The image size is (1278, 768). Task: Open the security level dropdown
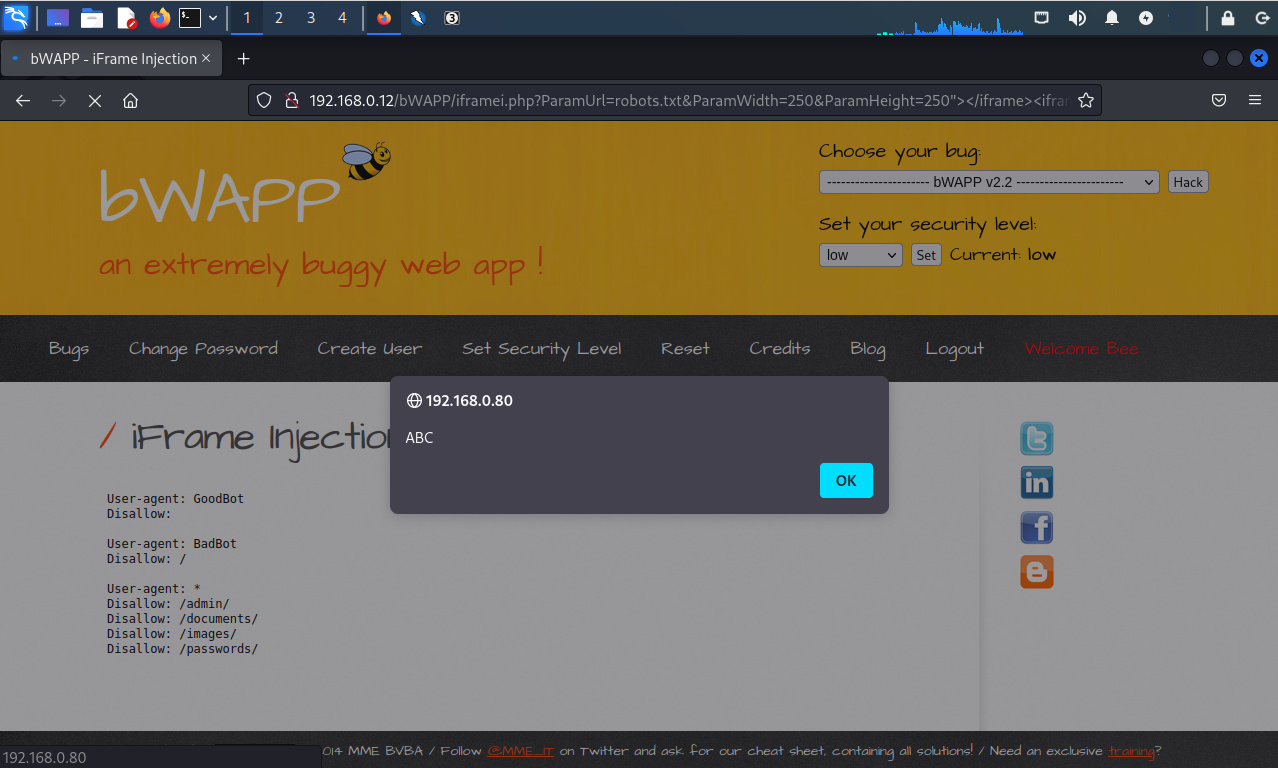coord(860,255)
